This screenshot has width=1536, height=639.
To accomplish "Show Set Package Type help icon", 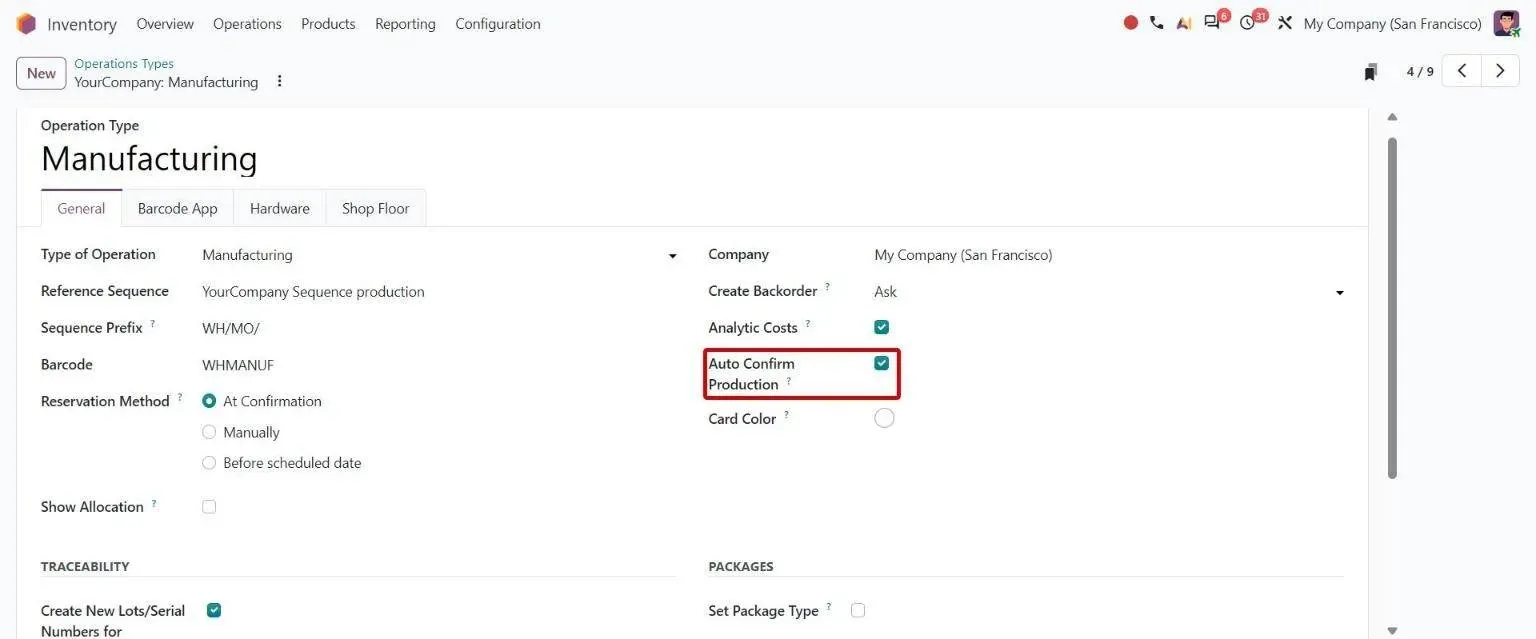I will (x=829, y=607).
